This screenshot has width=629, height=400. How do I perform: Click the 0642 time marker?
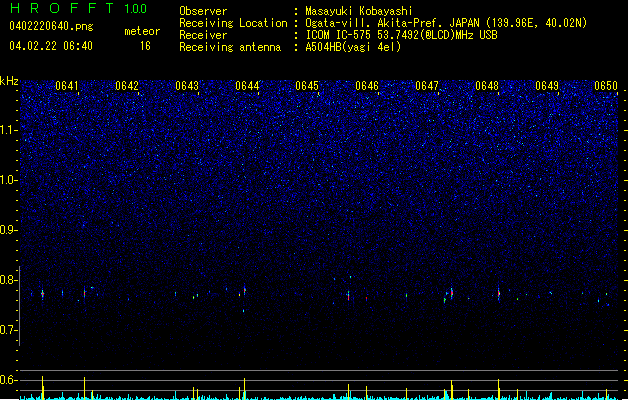coord(127,86)
